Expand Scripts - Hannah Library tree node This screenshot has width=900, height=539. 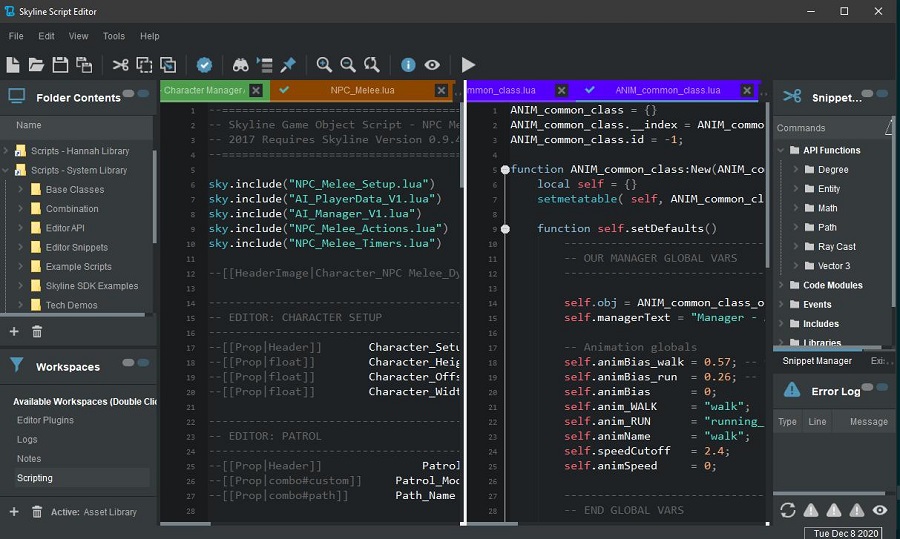pos(6,150)
